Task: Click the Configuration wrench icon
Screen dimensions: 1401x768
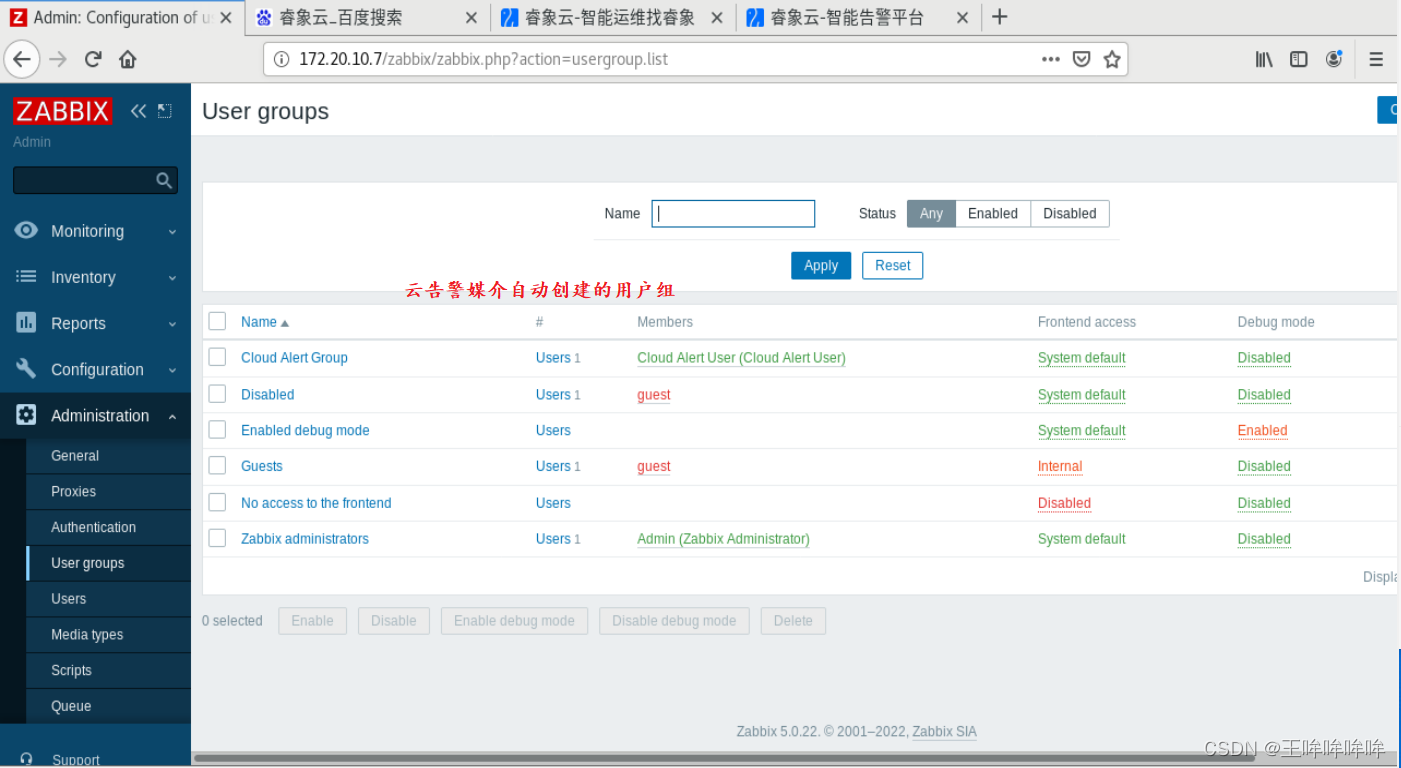Action: pos(26,368)
